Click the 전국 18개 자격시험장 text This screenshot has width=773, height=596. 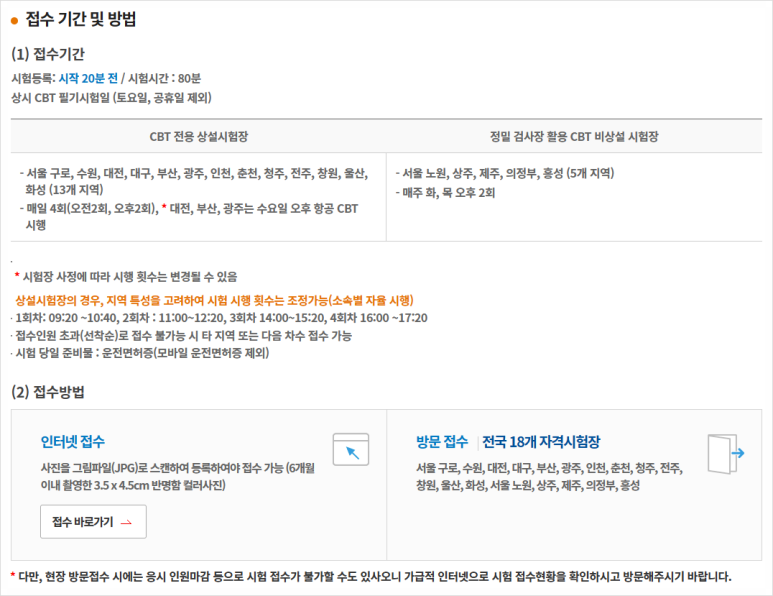541,442
